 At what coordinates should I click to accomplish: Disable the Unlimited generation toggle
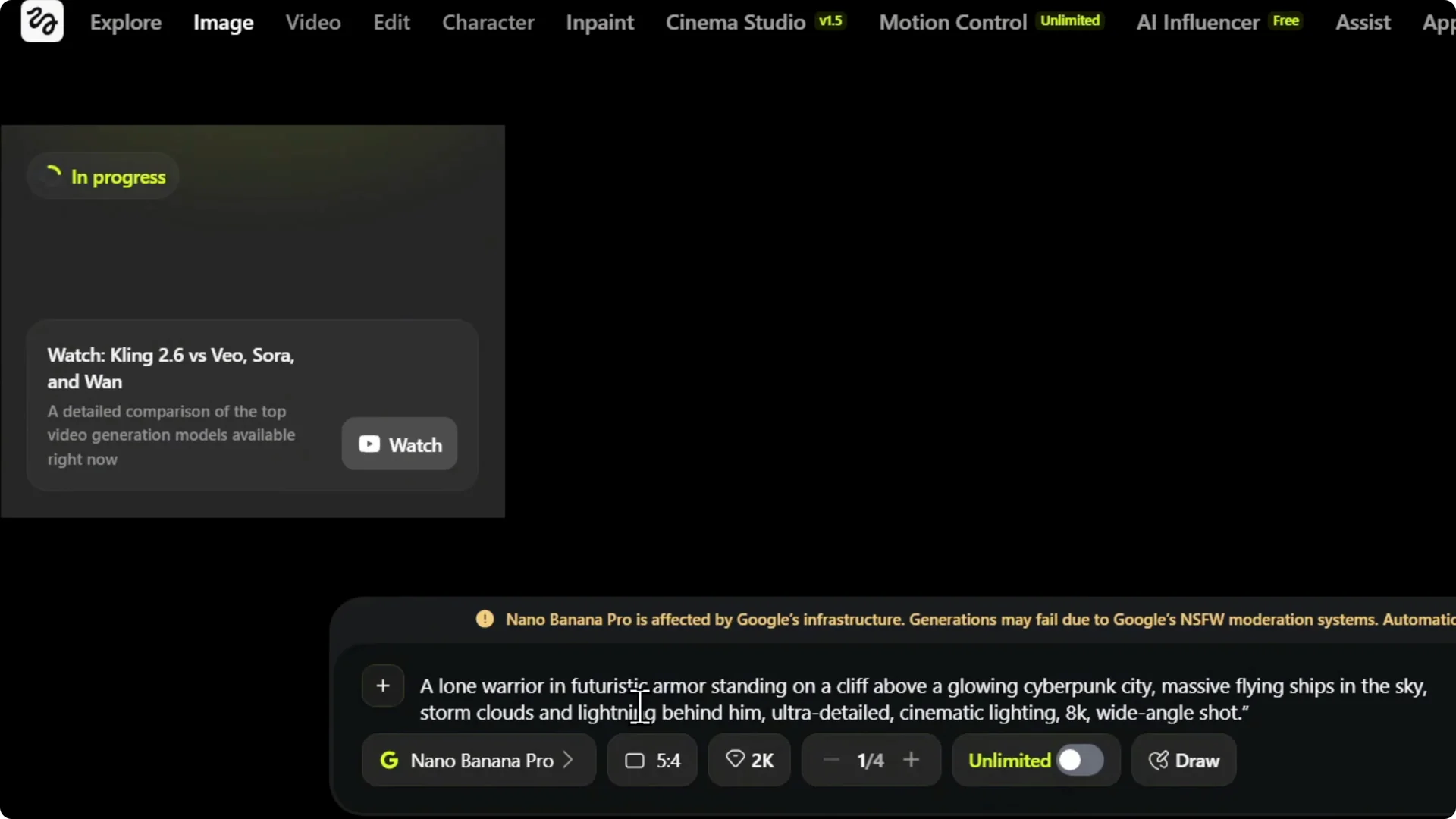pyautogui.click(x=1080, y=761)
